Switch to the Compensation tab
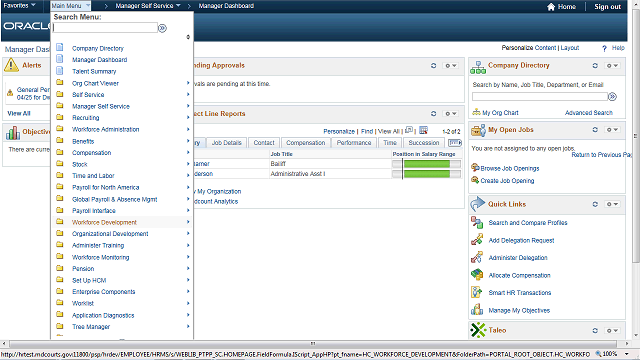640x360 pixels. pyautogui.click(x=306, y=142)
